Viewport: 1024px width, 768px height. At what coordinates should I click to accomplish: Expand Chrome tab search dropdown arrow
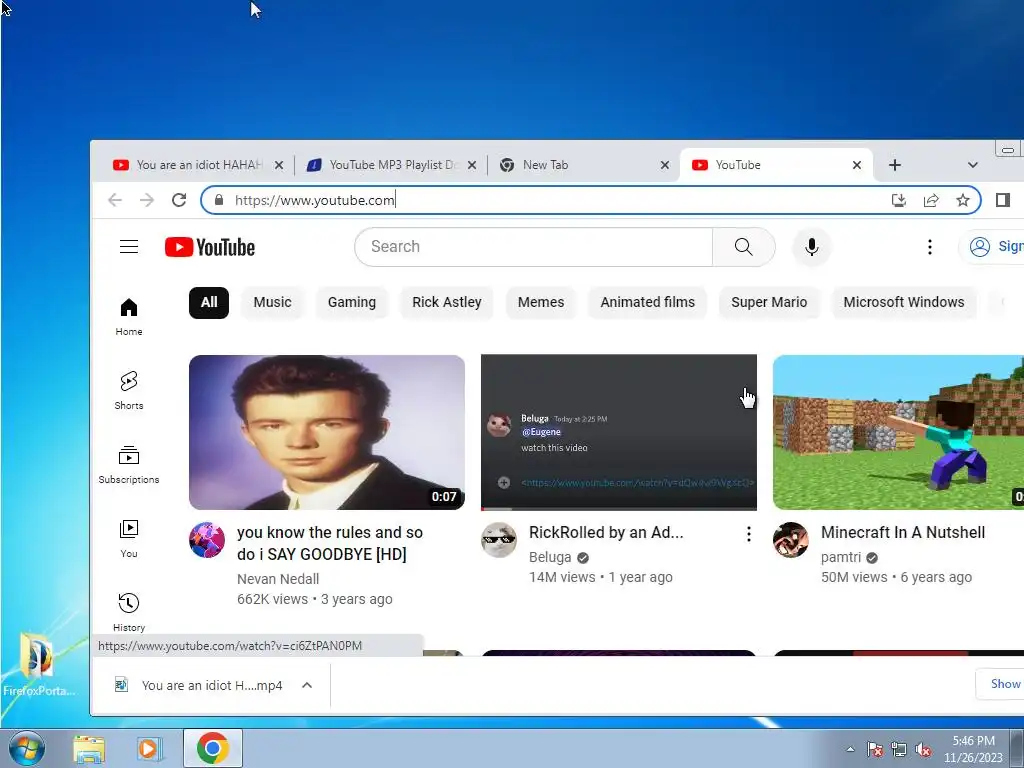coord(972,165)
